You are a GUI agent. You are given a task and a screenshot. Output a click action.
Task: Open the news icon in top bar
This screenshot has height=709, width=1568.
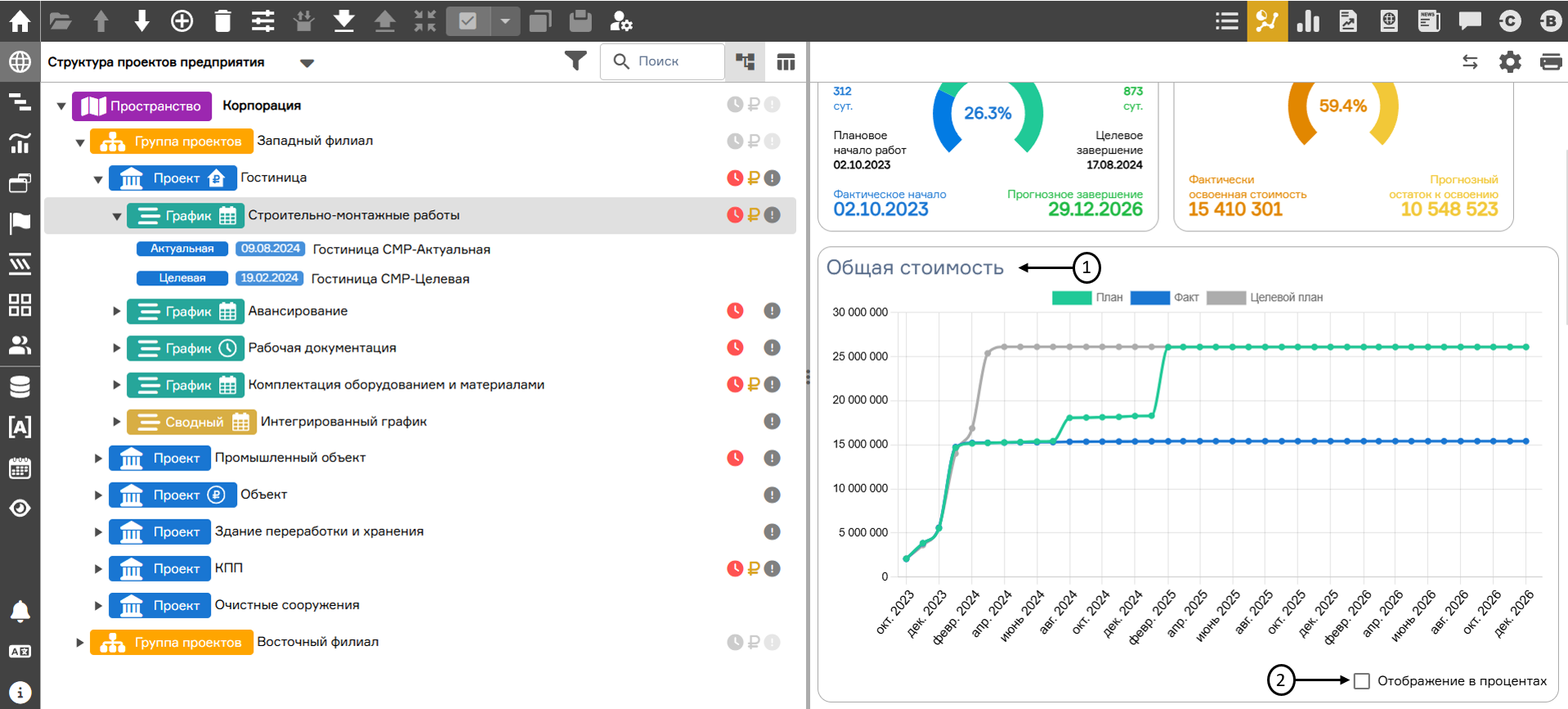coord(1429,21)
